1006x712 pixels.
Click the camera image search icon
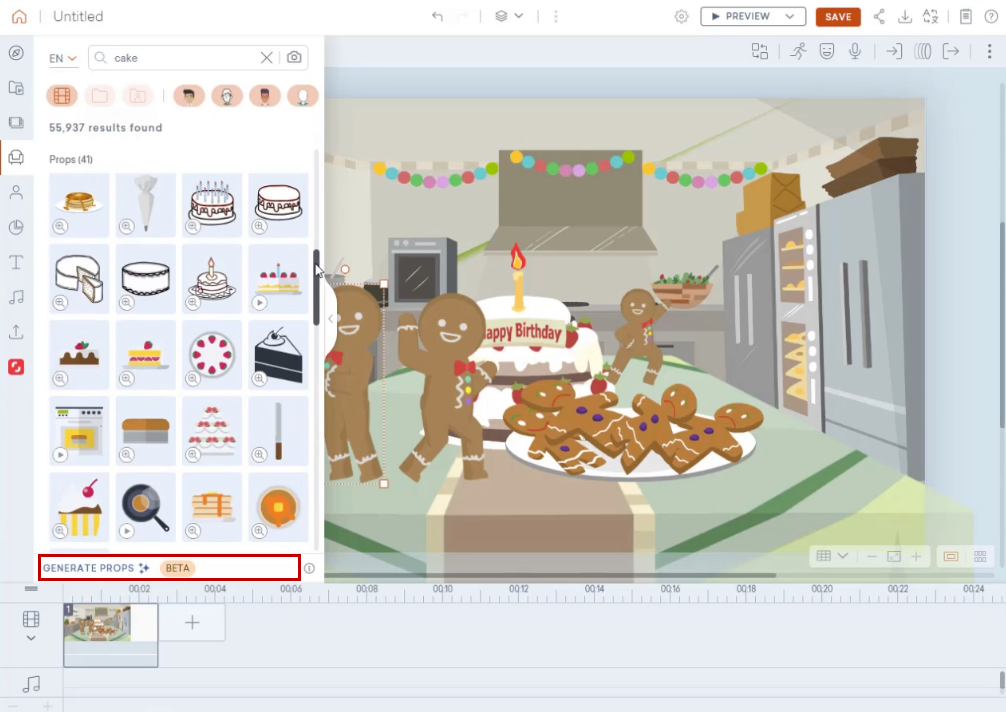[x=294, y=58]
